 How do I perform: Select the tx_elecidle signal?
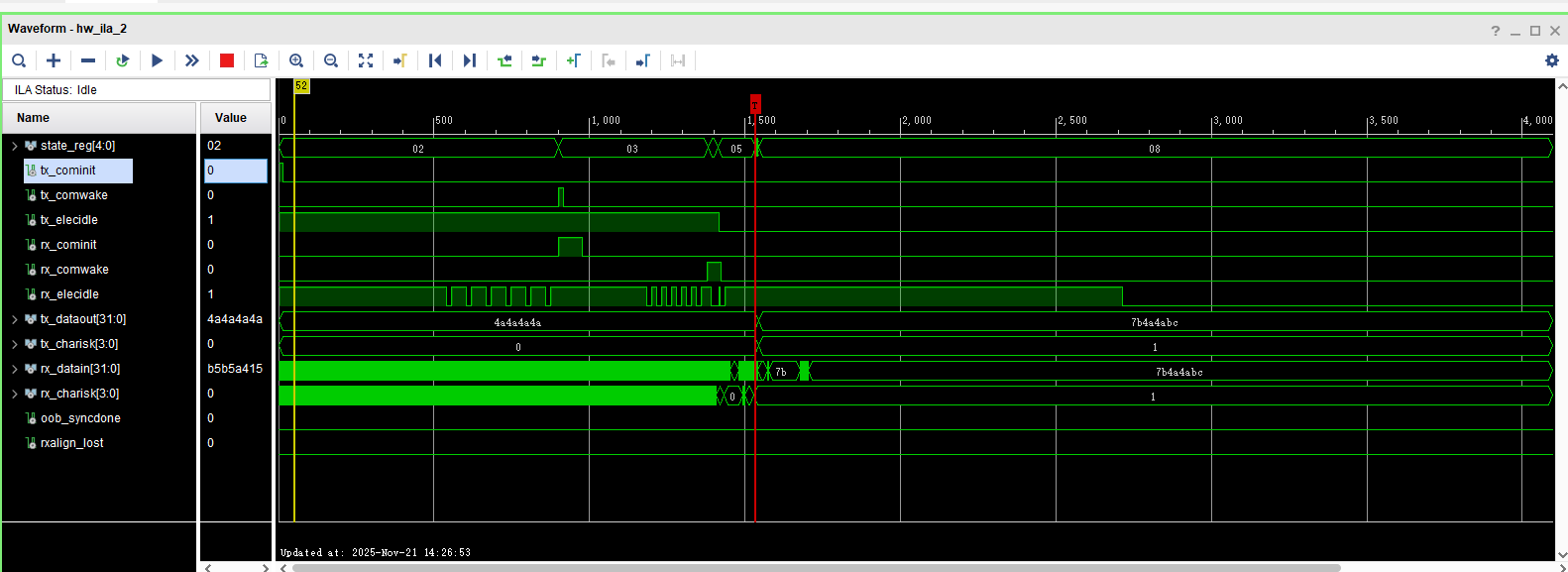pyautogui.click(x=68, y=220)
